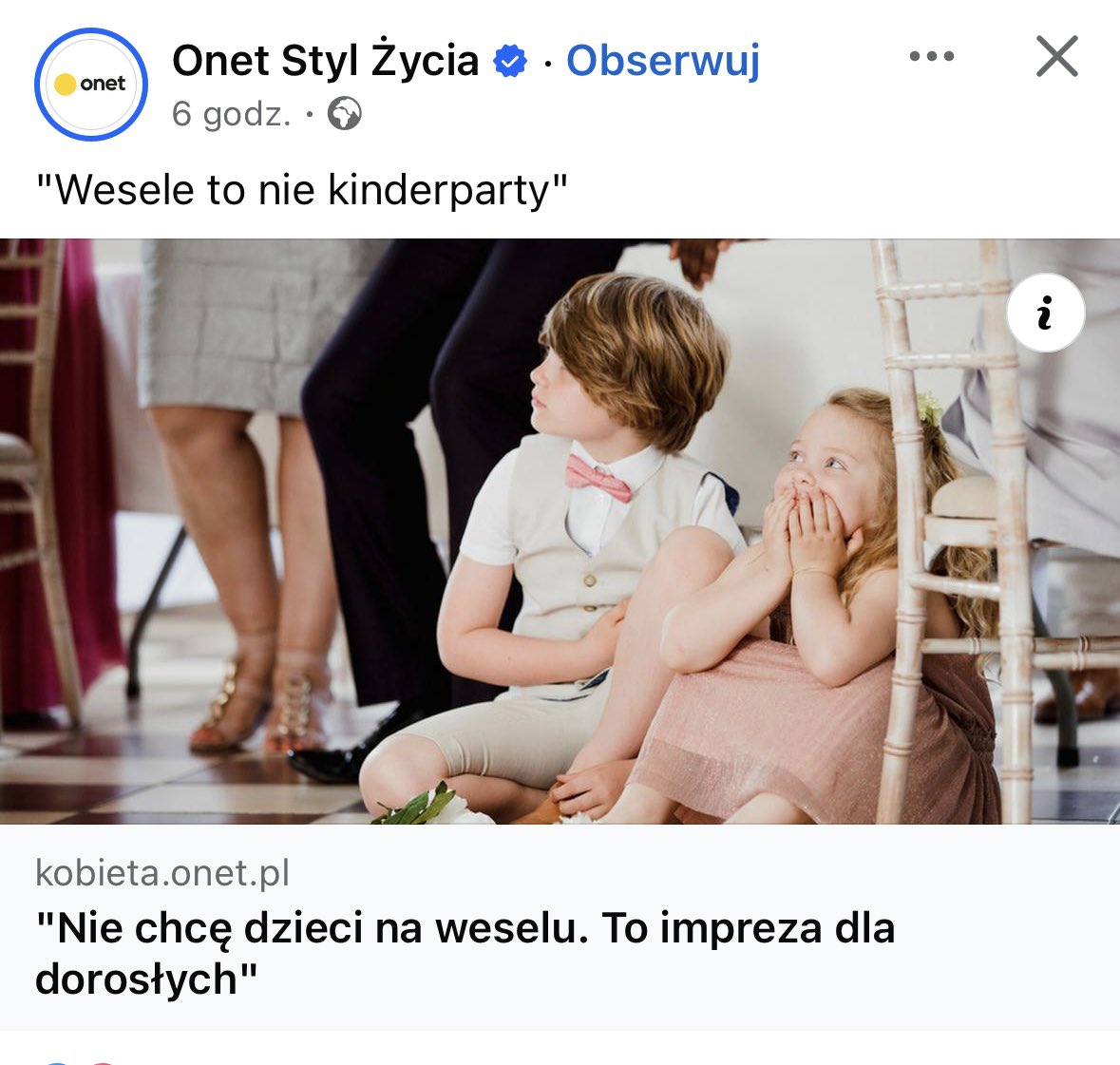Open the three-dot post options menu

(x=931, y=56)
